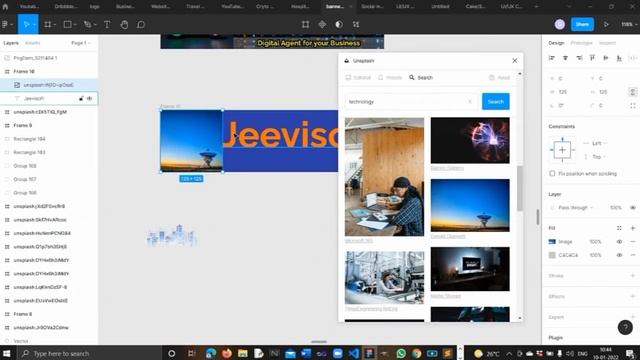Open the zoom level dropdown
The height and width of the screenshot is (360, 640).
[x=629, y=24]
